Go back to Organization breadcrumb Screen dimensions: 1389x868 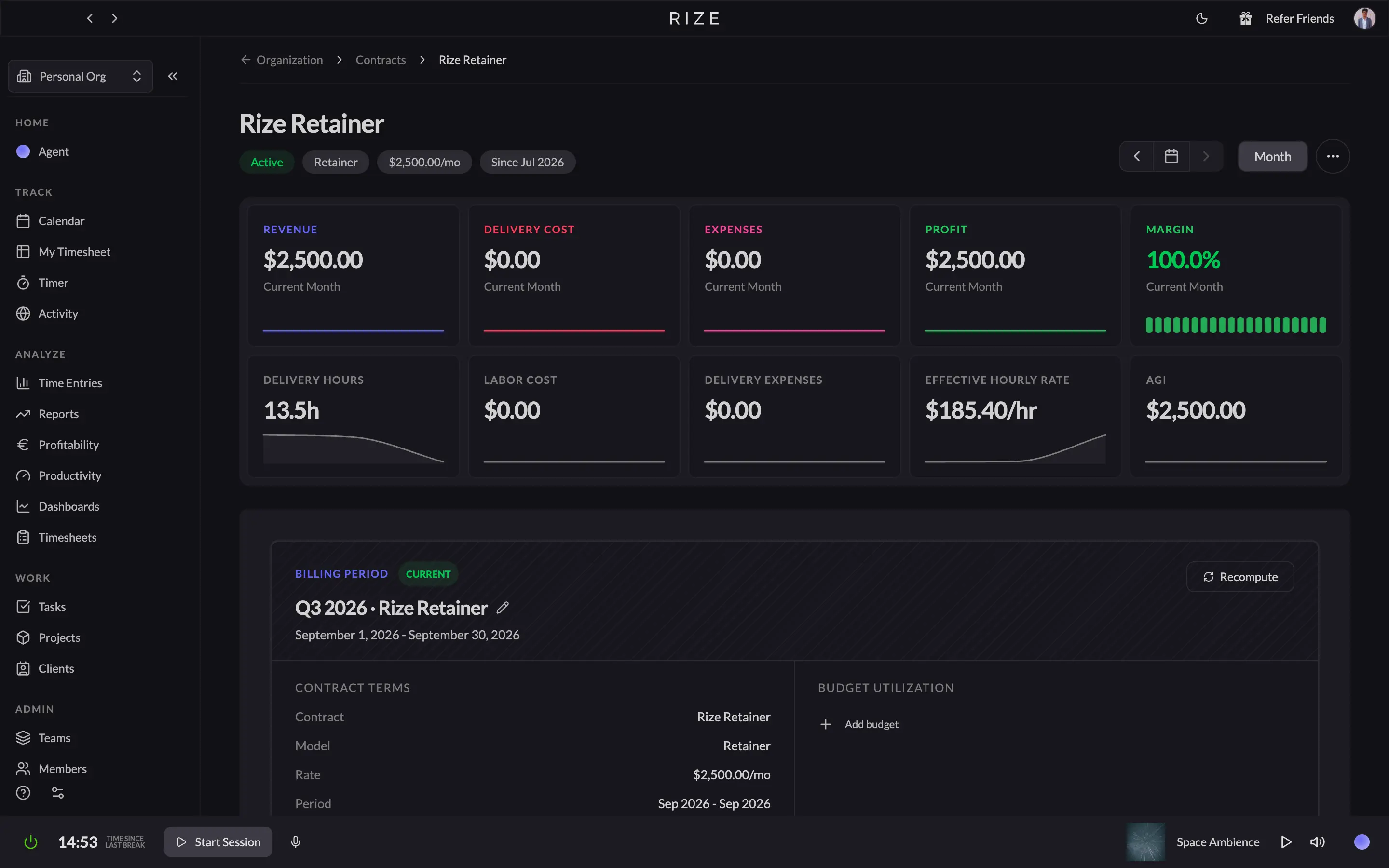coord(282,60)
